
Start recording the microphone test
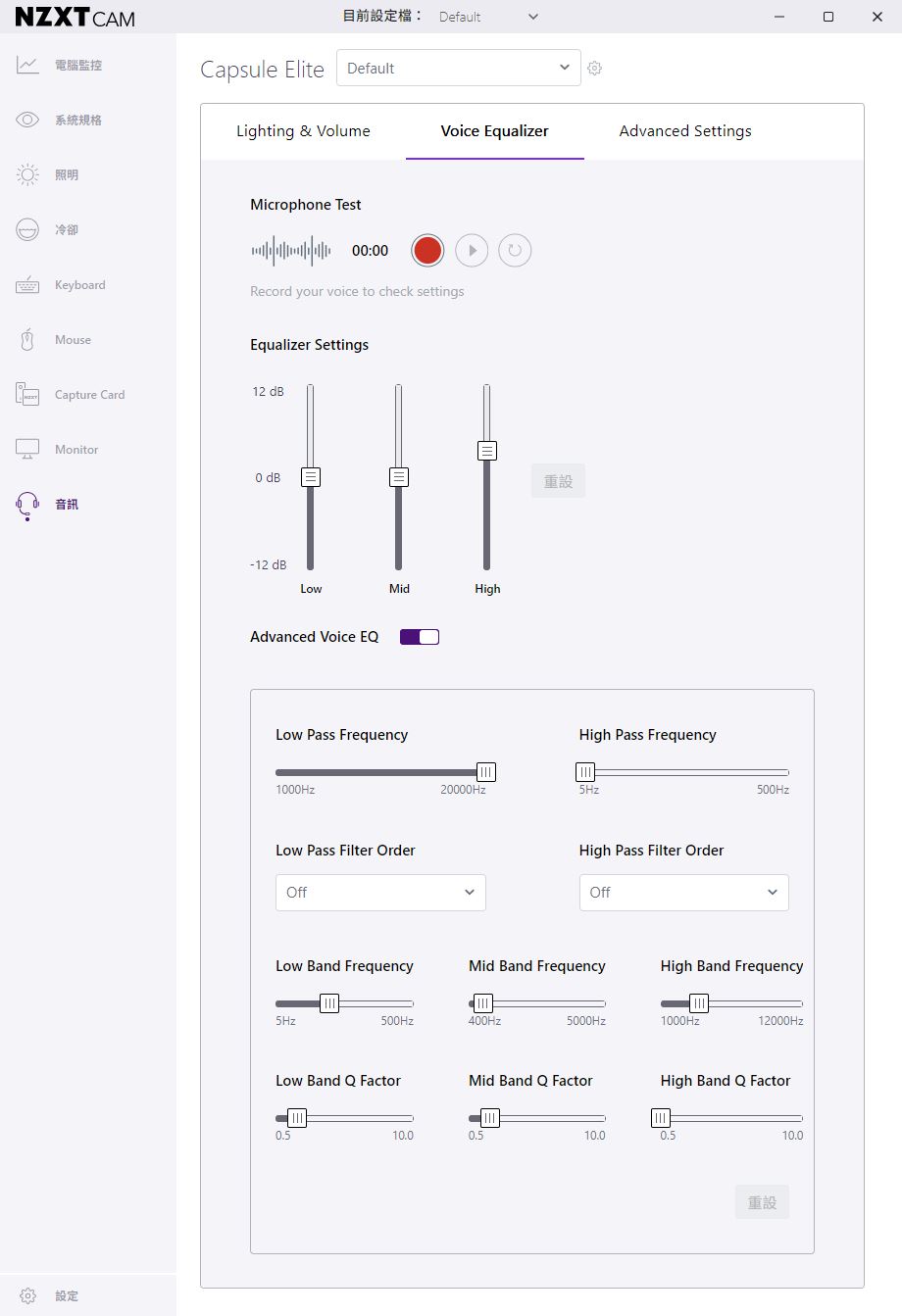[x=427, y=251]
